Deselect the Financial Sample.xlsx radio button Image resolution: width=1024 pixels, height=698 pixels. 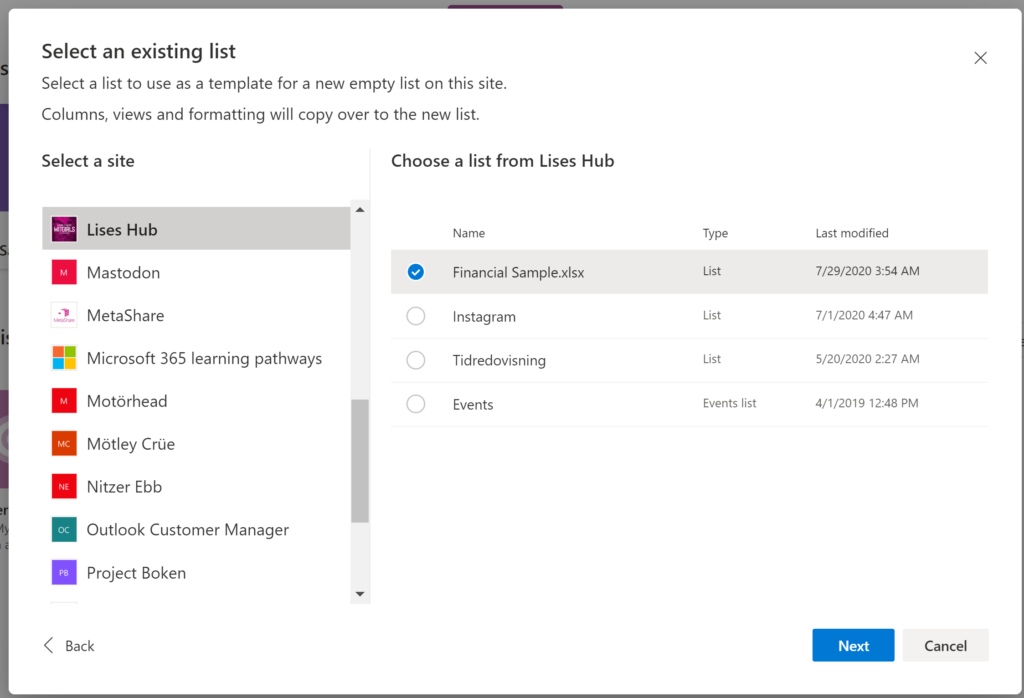[415, 272]
